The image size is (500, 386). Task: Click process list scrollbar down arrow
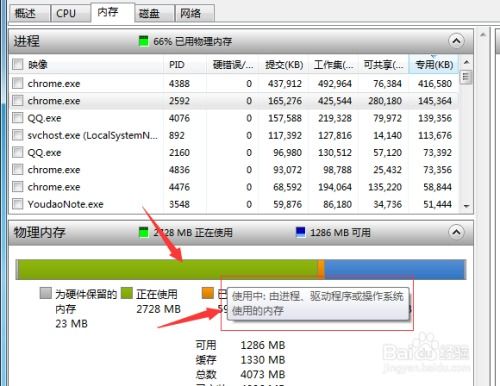coord(466,206)
